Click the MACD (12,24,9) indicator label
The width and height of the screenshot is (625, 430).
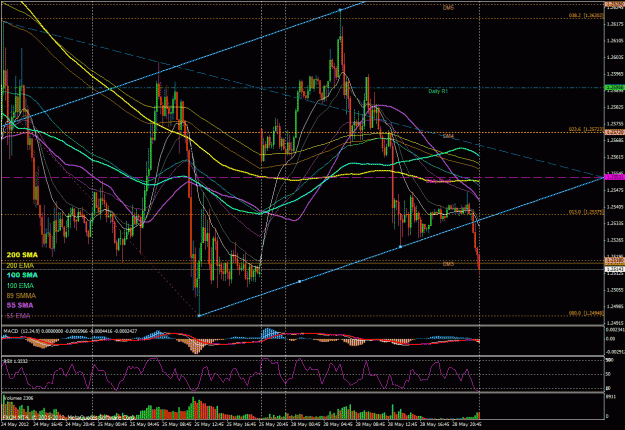(x=70, y=331)
